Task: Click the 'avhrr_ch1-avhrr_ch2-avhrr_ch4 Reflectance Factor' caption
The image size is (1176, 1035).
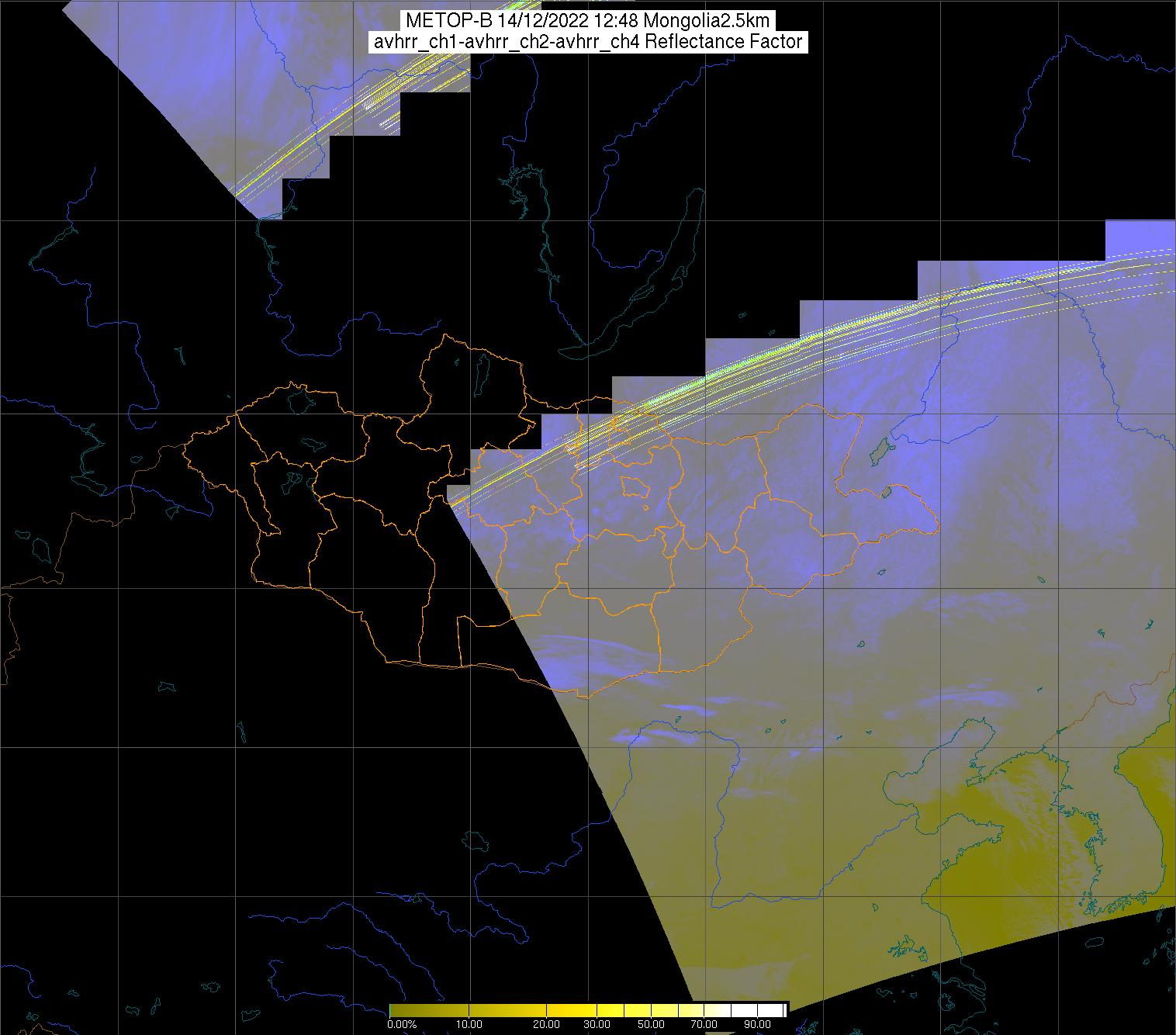Action: (x=588, y=42)
